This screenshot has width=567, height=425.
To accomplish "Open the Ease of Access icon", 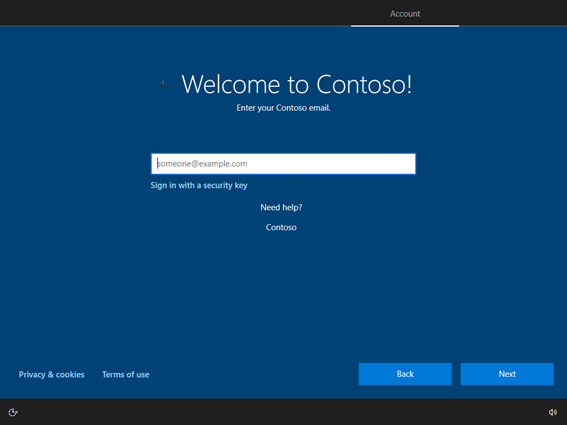I will click(x=13, y=412).
